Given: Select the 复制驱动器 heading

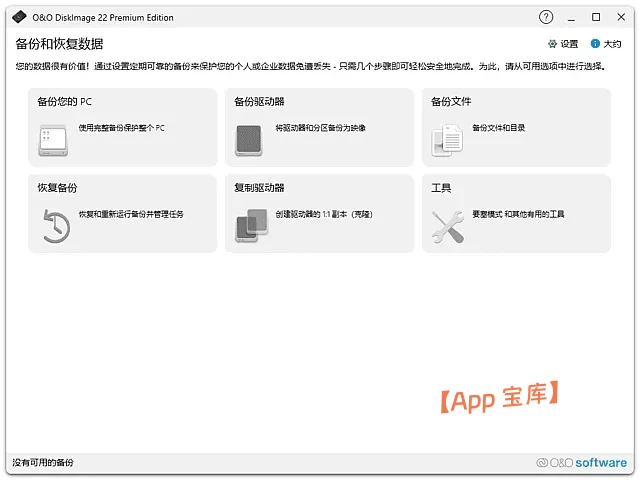Looking at the screenshot, I should tap(259, 188).
